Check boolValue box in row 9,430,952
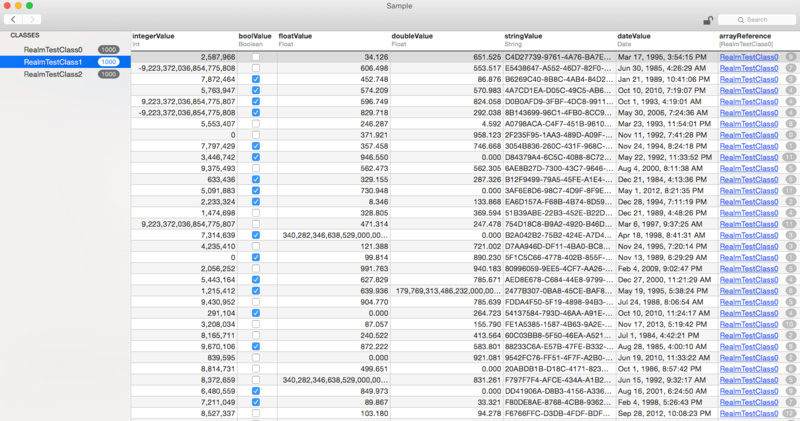The width and height of the screenshot is (800, 421). point(256,302)
